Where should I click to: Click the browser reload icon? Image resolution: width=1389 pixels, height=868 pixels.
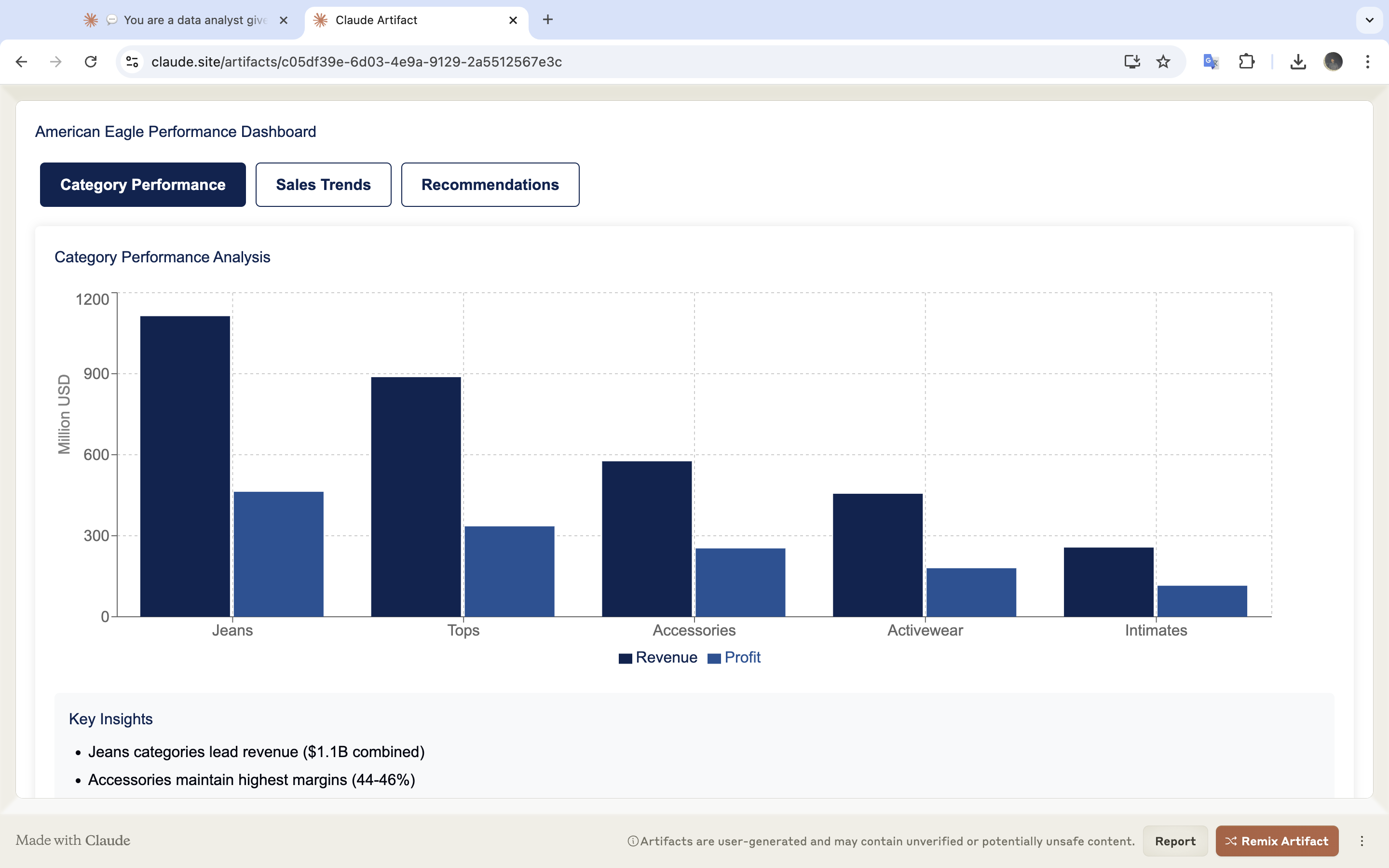tap(91, 61)
